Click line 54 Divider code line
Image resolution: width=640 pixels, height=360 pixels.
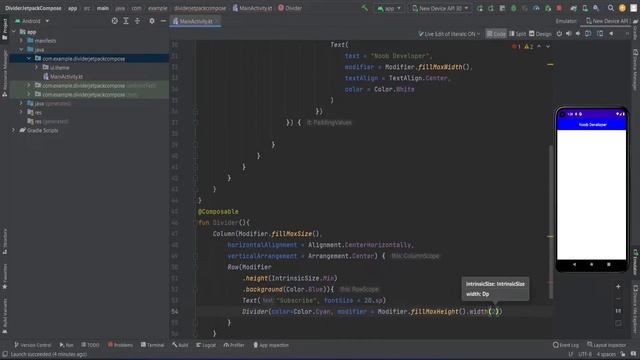pyautogui.click(x=372, y=311)
